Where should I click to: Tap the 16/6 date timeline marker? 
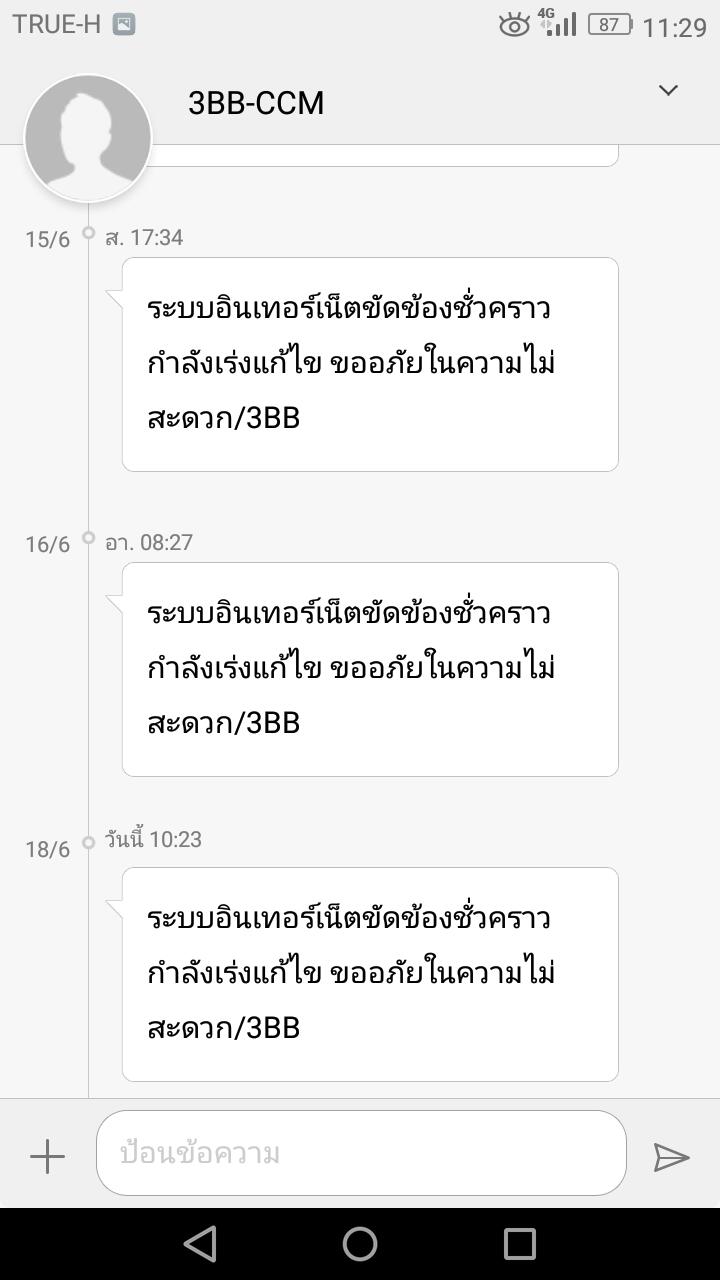click(x=48, y=544)
